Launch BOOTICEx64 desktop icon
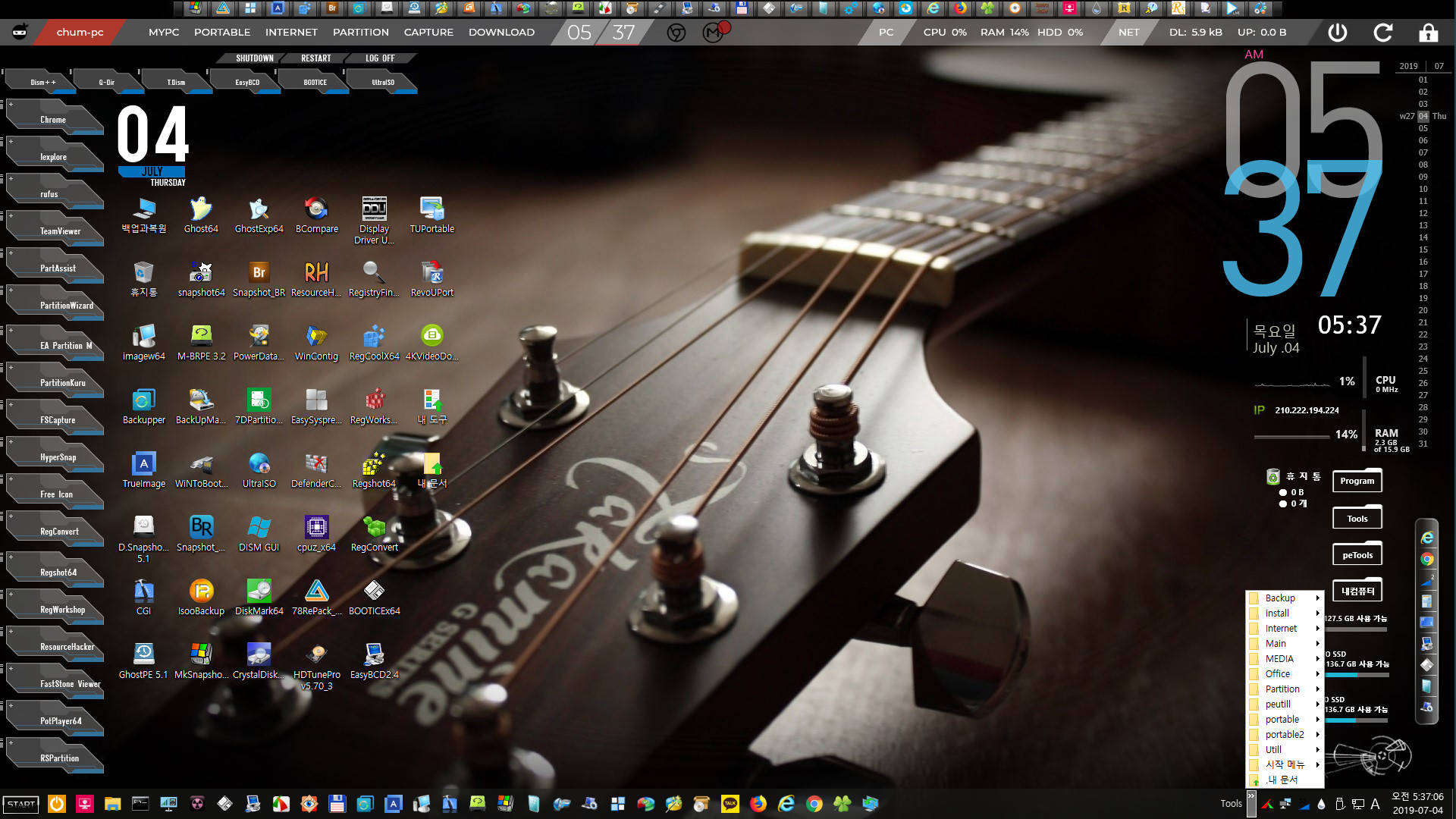Viewport: 1456px width, 819px height. (374, 598)
